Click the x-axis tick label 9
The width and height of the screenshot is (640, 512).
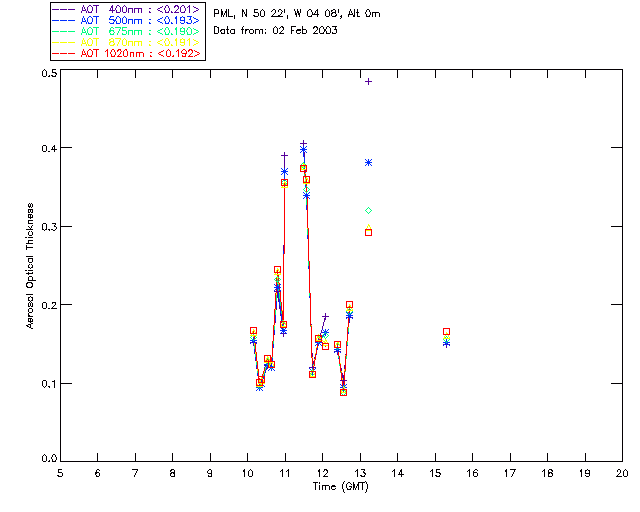point(210,473)
